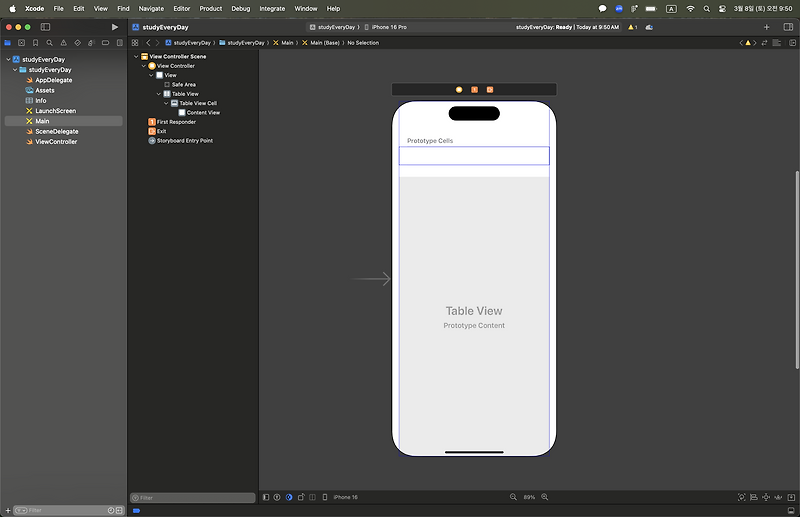
Task: Go back in editor history
Action: pyautogui.click(x=148, y=43)
